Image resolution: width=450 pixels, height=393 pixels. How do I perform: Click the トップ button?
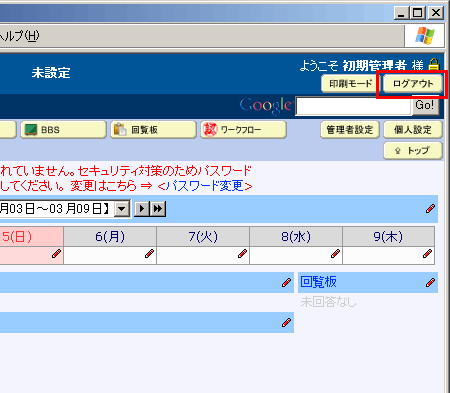click(x=413, y=151)
